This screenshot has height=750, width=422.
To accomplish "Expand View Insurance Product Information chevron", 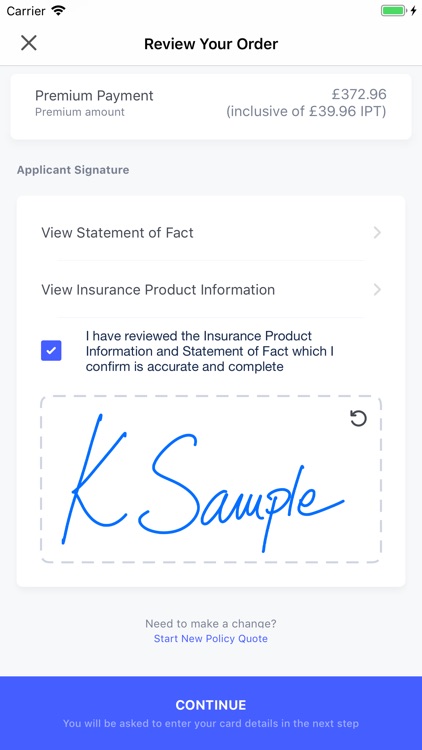I will [x=378, y=290].
